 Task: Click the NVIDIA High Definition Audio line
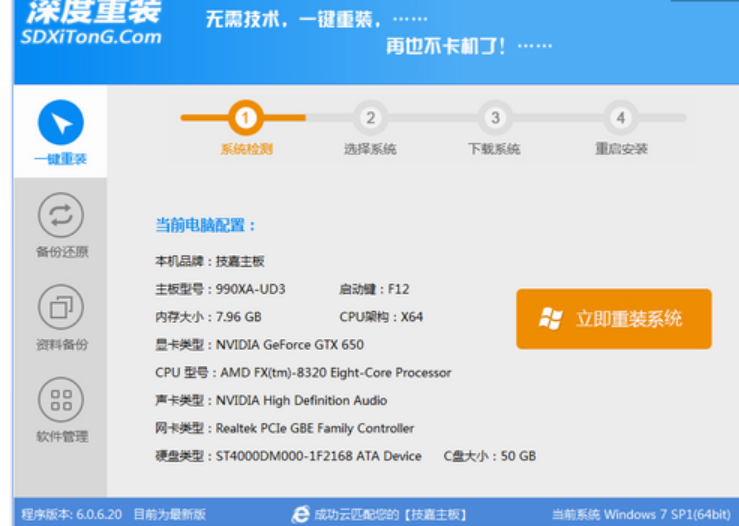(271, 400)
